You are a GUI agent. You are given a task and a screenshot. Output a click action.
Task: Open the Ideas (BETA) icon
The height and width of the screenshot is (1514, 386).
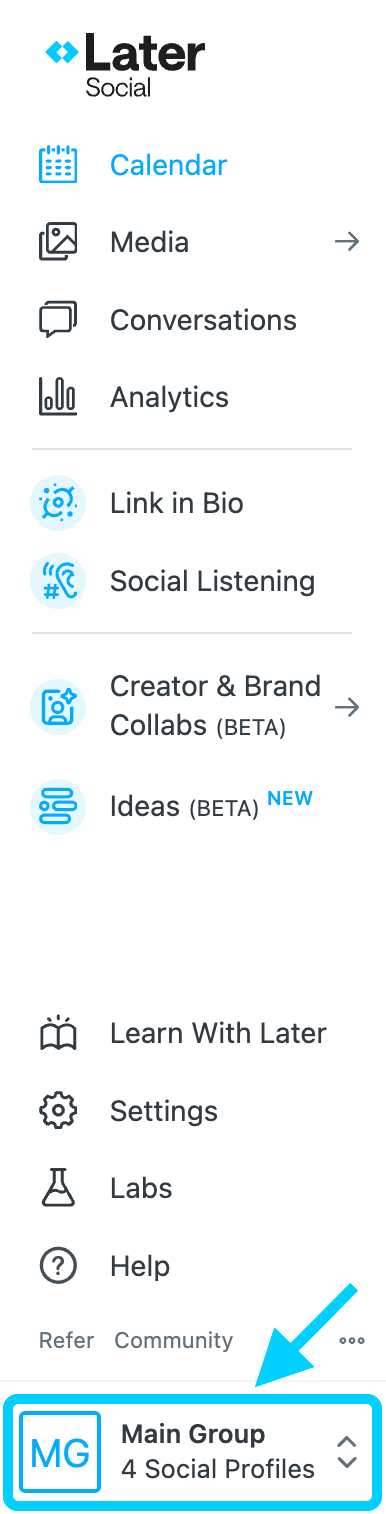(58, 806)
